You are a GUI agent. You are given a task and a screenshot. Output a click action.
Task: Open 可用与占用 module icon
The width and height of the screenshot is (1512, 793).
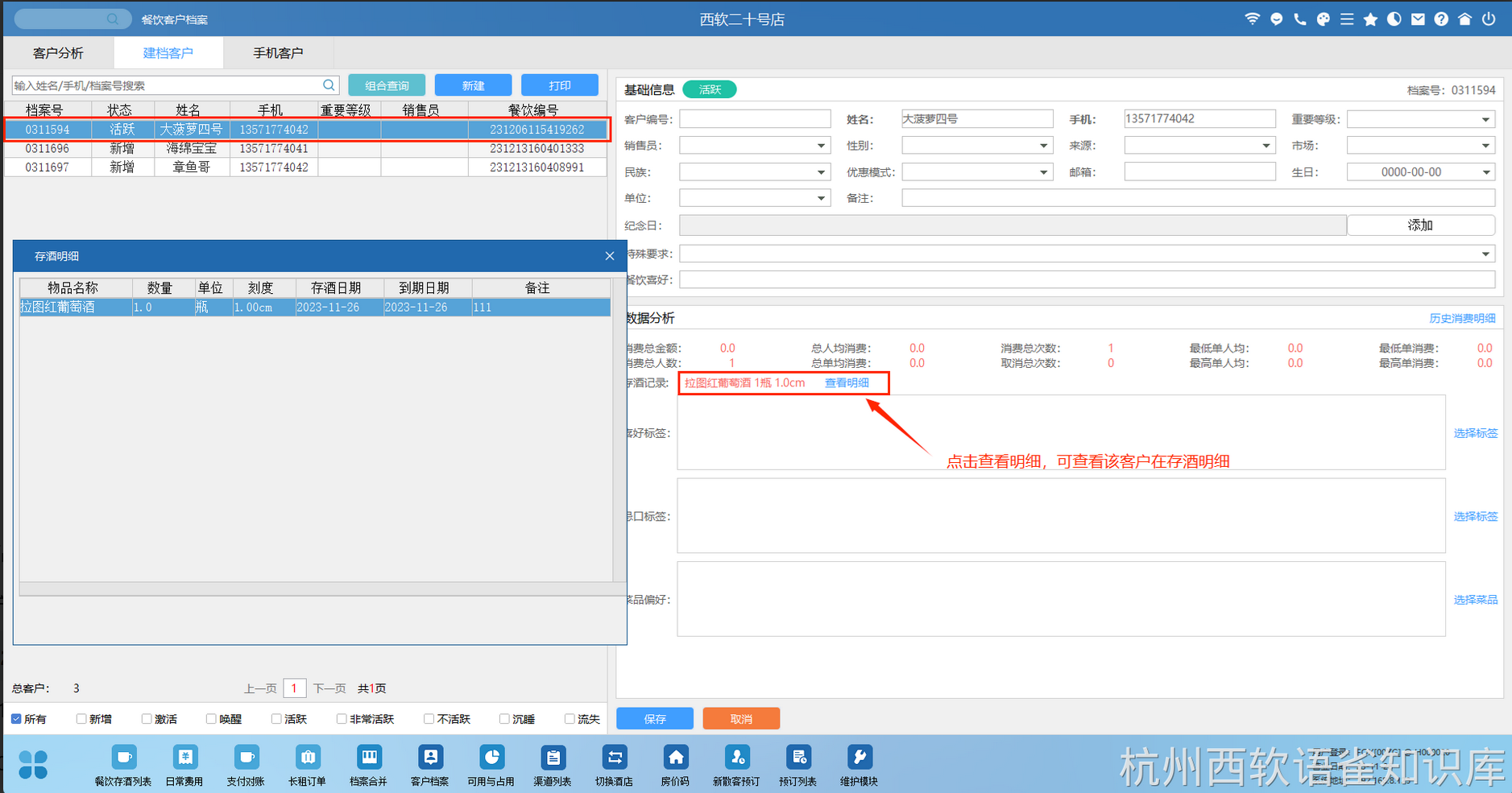pos(491,758)
